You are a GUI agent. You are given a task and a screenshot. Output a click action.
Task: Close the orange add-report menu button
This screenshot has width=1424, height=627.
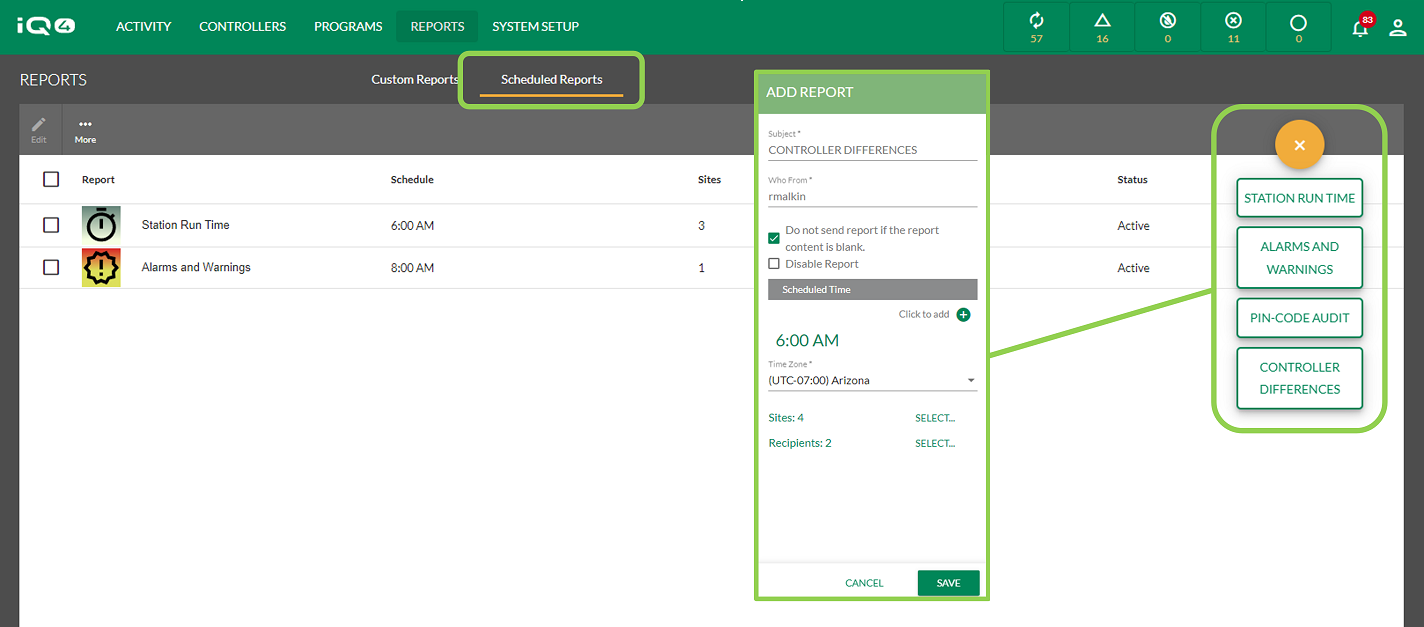click(x=1300, y=145)
